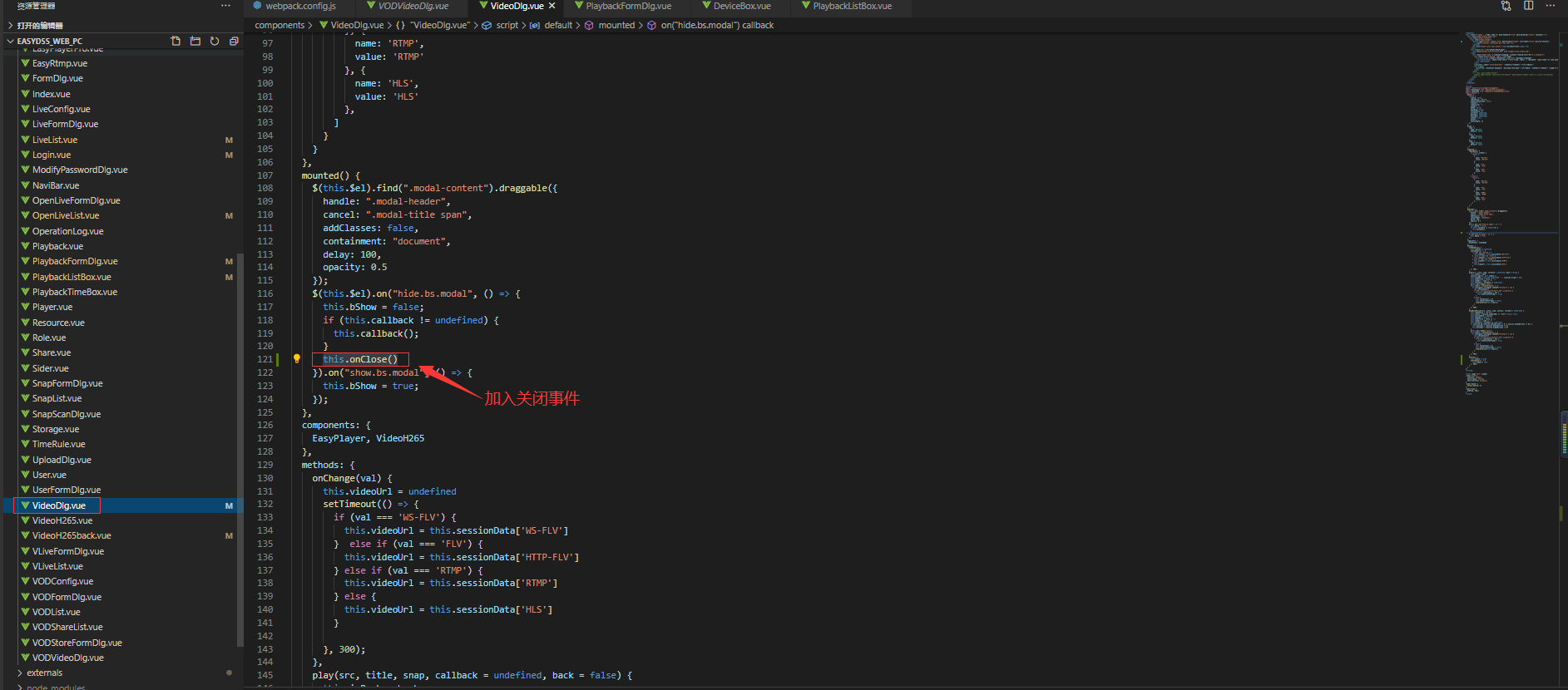The height and width of the screenshot is (690, 1568).
Task: Click modified badge M beside VideoH265back.vue
Action: (x=229, y=535)
